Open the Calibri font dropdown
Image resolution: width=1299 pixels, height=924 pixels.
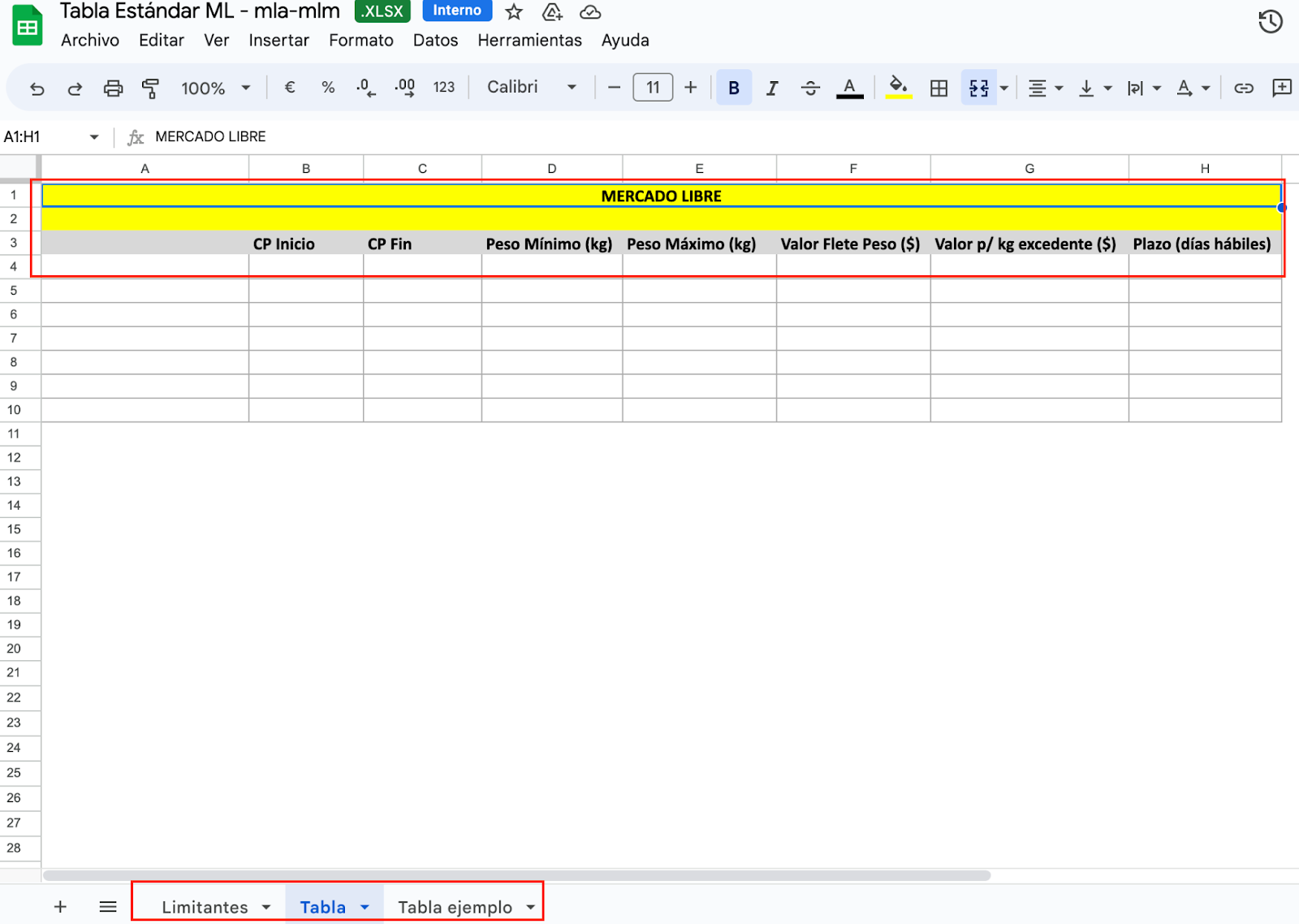pyautogui.click(x=532, y=88)
